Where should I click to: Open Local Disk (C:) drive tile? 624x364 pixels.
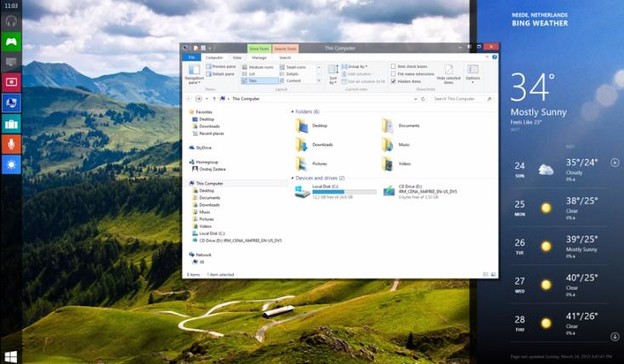tap(335, 191)
